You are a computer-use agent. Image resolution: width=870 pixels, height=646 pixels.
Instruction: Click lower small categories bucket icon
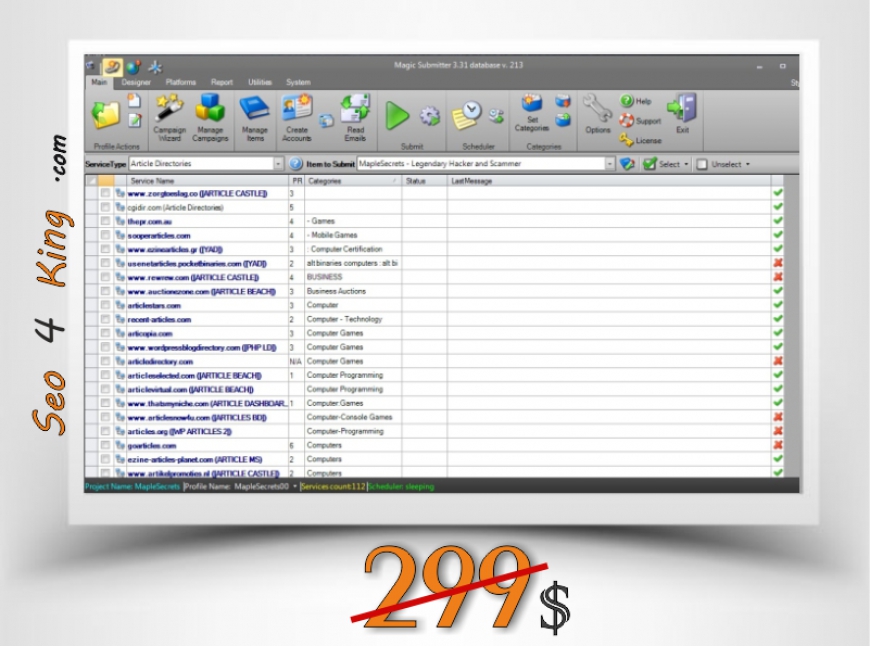click(563, 120)
